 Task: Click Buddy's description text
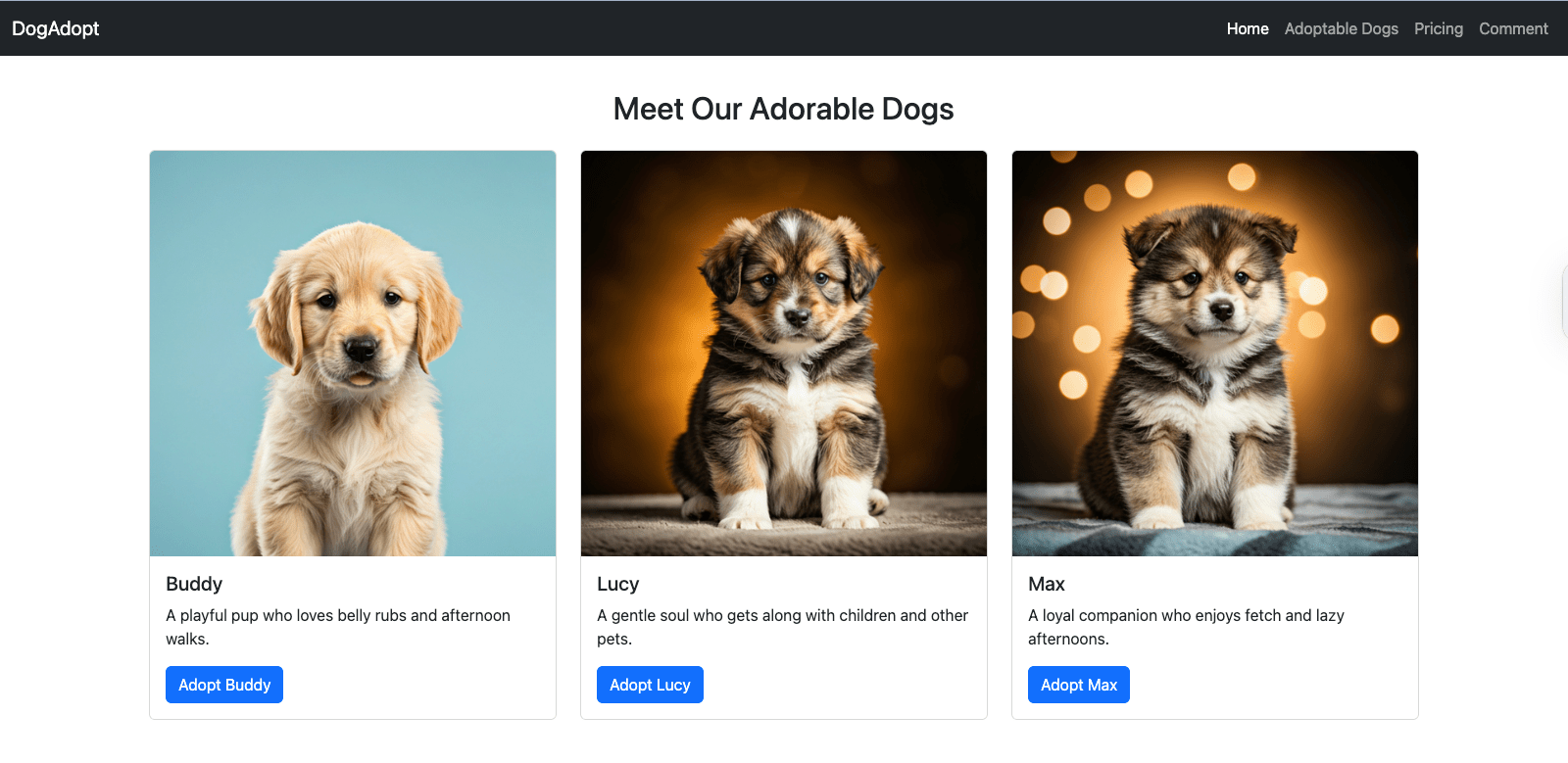point(337,627)
